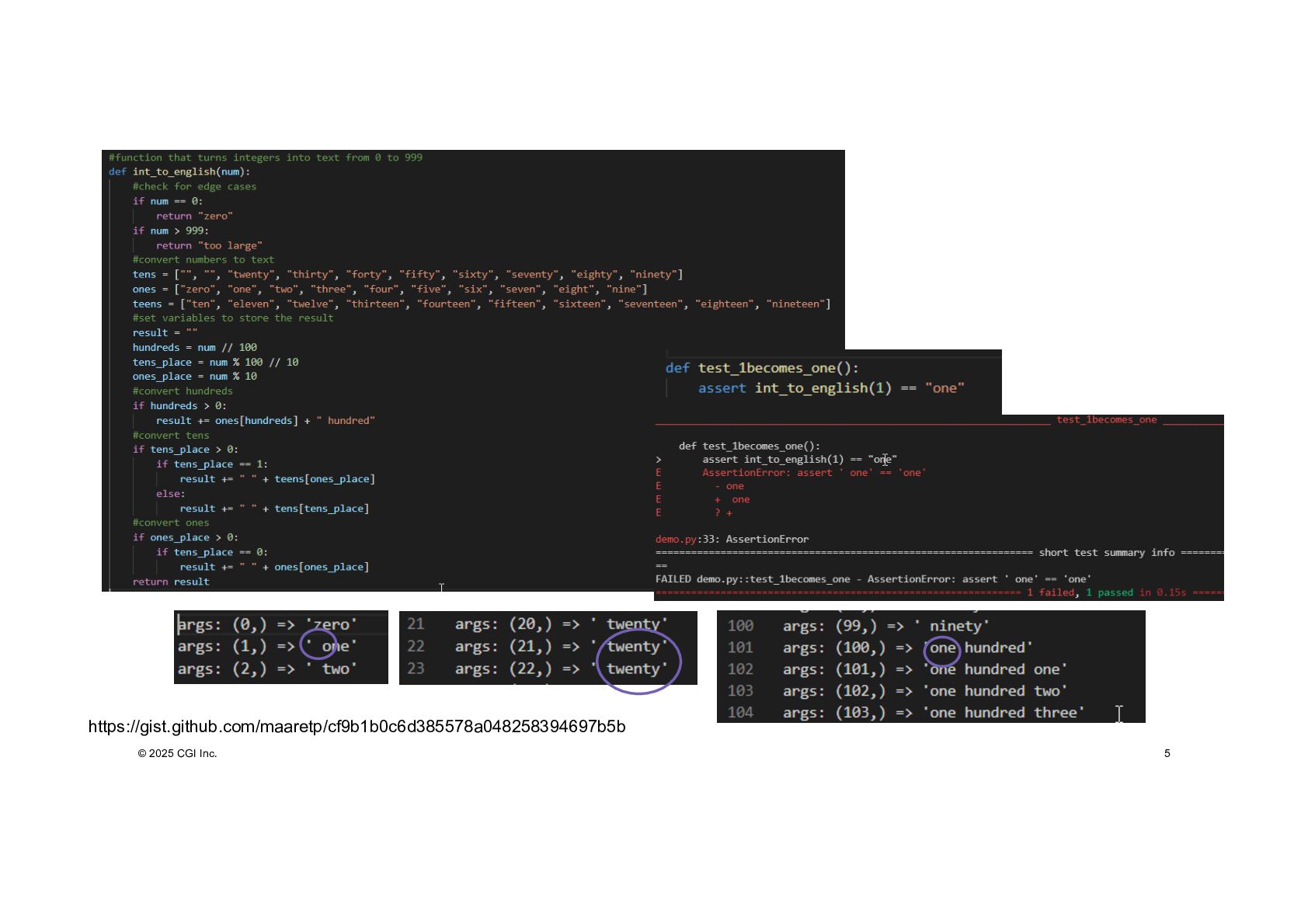Select the 'if tens_place > 0:' line
The width and height of the screenshot is (1308, 924).
click(185, 450)
